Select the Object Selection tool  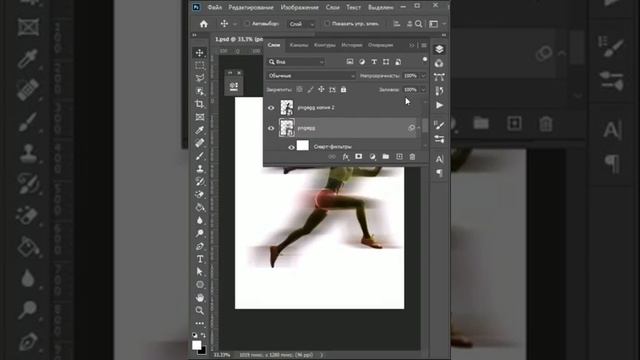click(200, 91)
